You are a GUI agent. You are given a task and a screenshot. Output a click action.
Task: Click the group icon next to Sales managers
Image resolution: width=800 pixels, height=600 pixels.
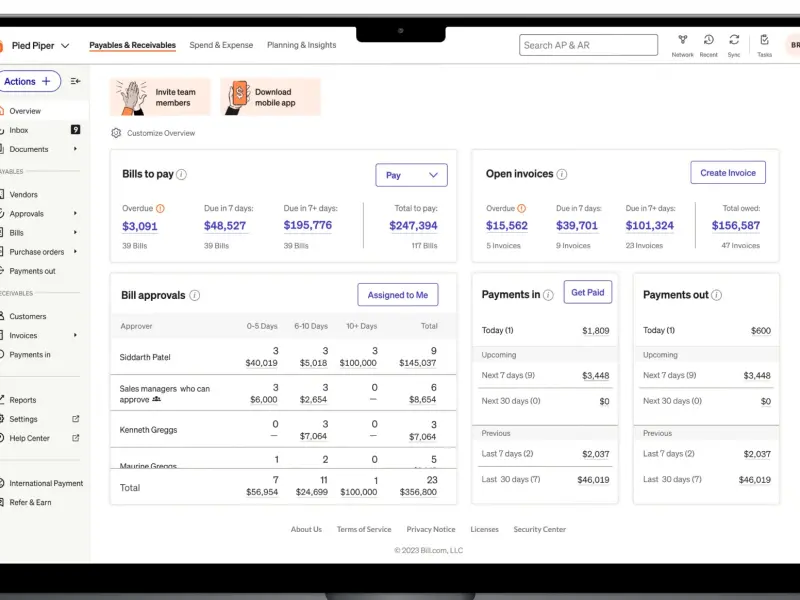tap(157, 399)
